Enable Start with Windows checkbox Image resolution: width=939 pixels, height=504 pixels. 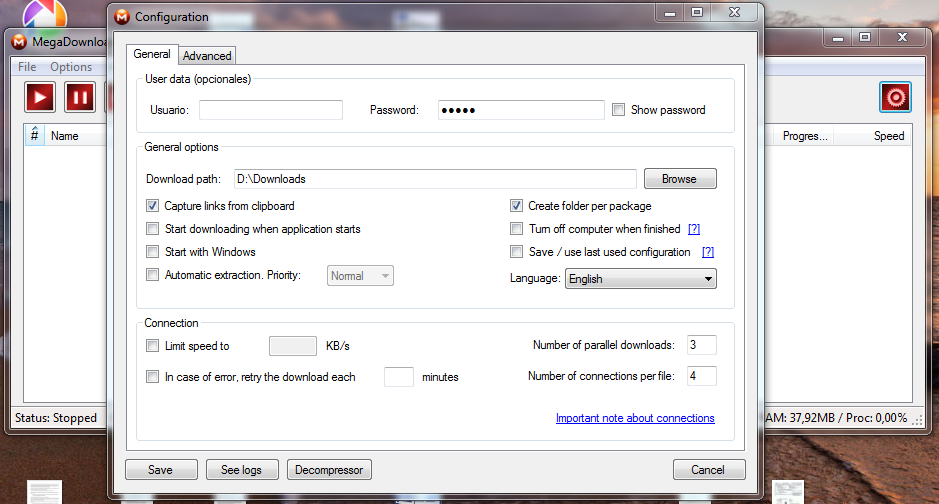coord(153,252)
